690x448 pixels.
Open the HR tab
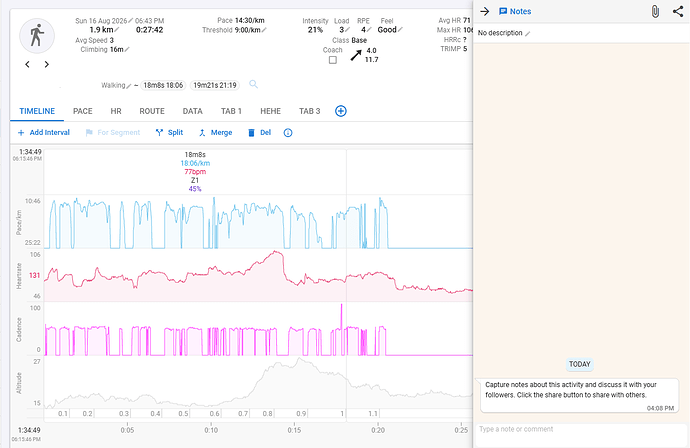pyautogui.click(x=116, y=111)
